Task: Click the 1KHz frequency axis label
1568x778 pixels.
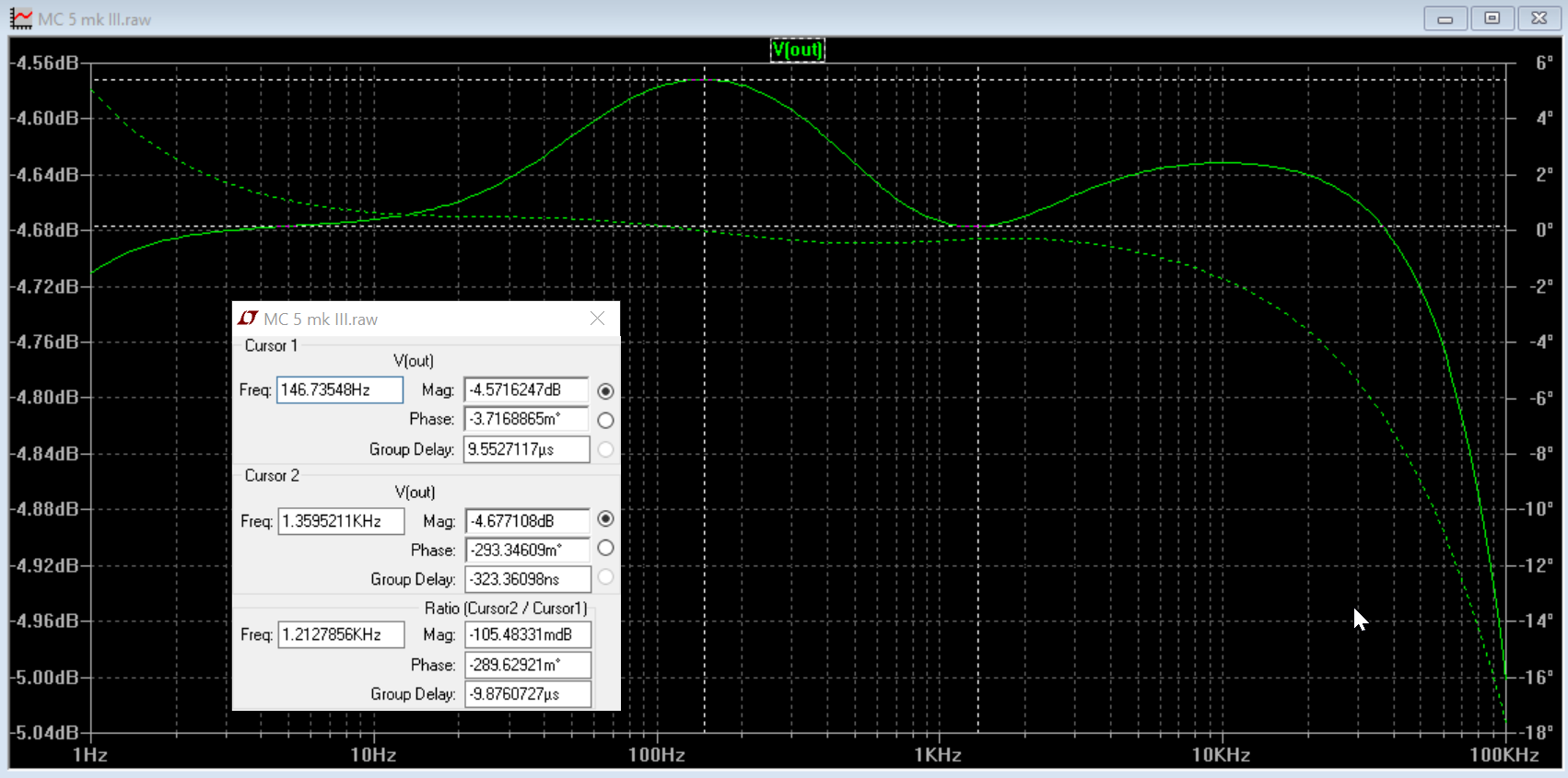Action: click(938, 755)
